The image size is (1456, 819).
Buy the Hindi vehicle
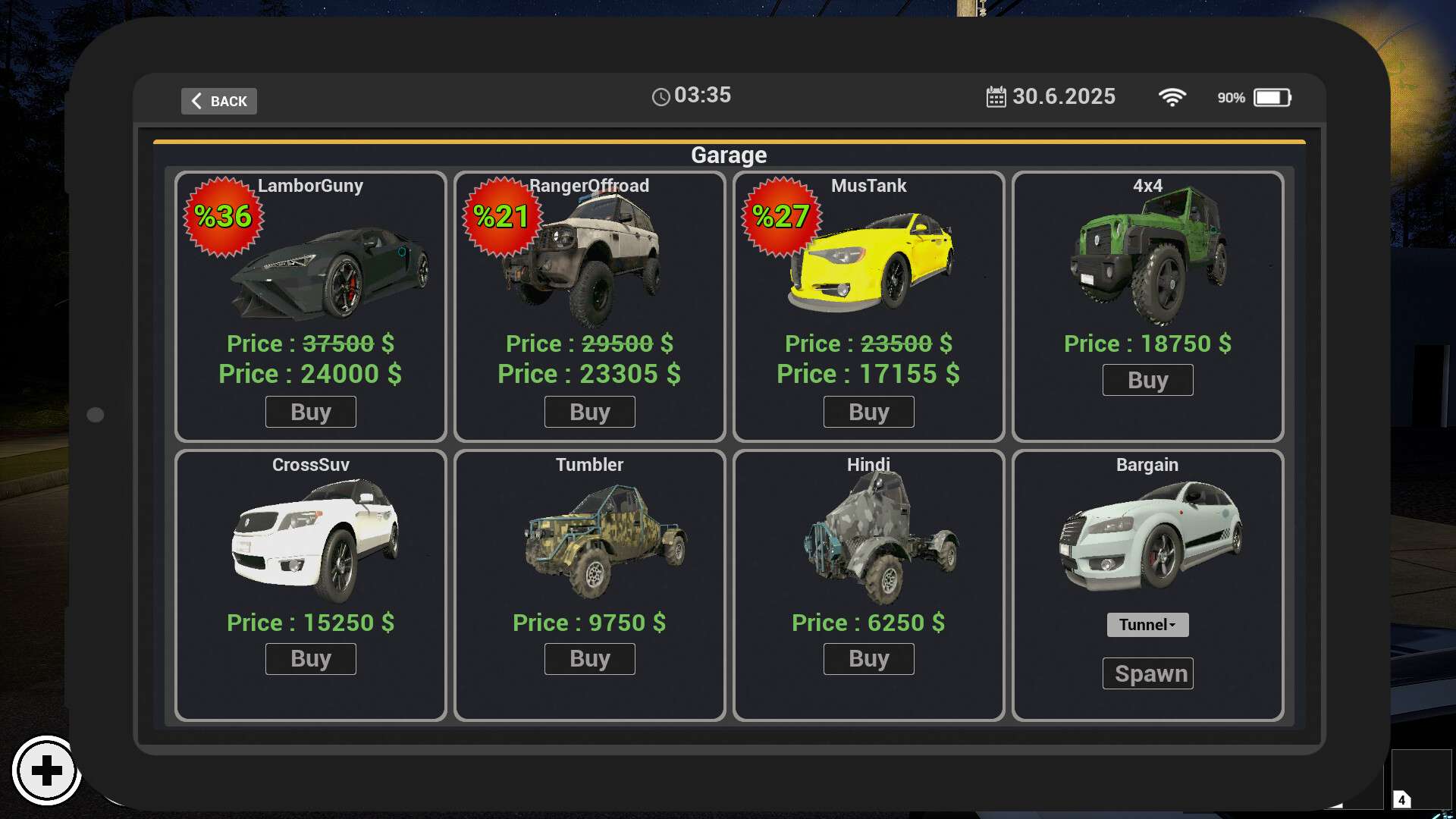868,659
